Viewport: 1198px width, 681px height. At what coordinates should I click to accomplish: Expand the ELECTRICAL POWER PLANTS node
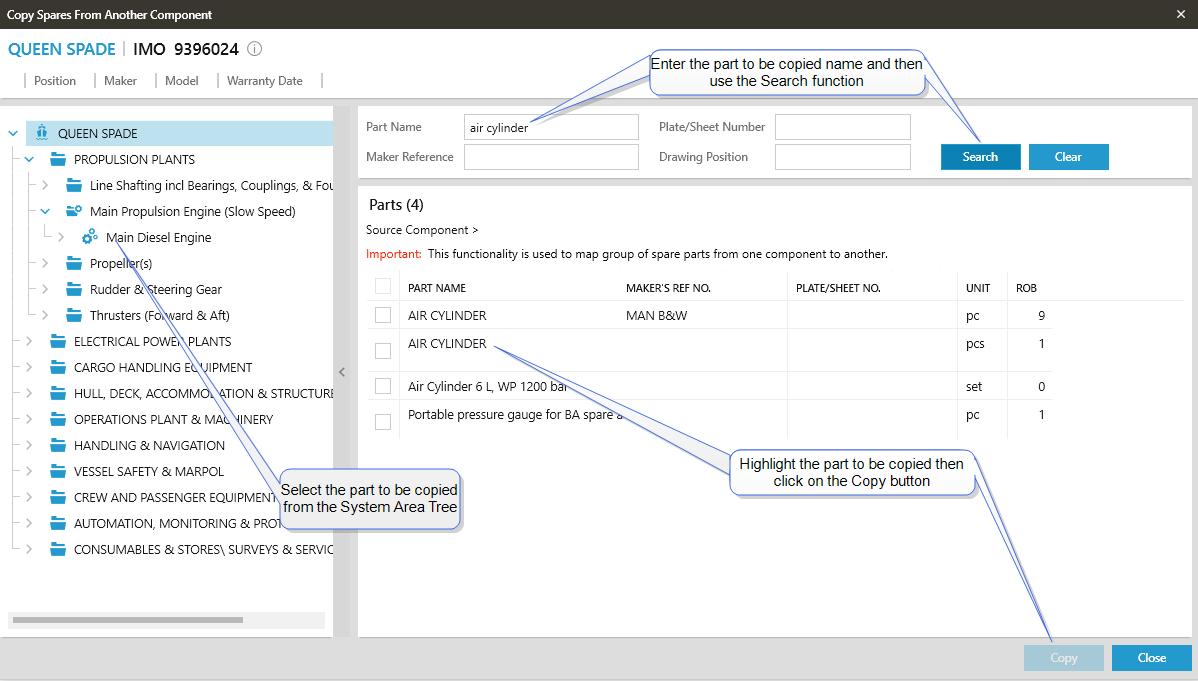pyautogui.click(x=29, y=341)
